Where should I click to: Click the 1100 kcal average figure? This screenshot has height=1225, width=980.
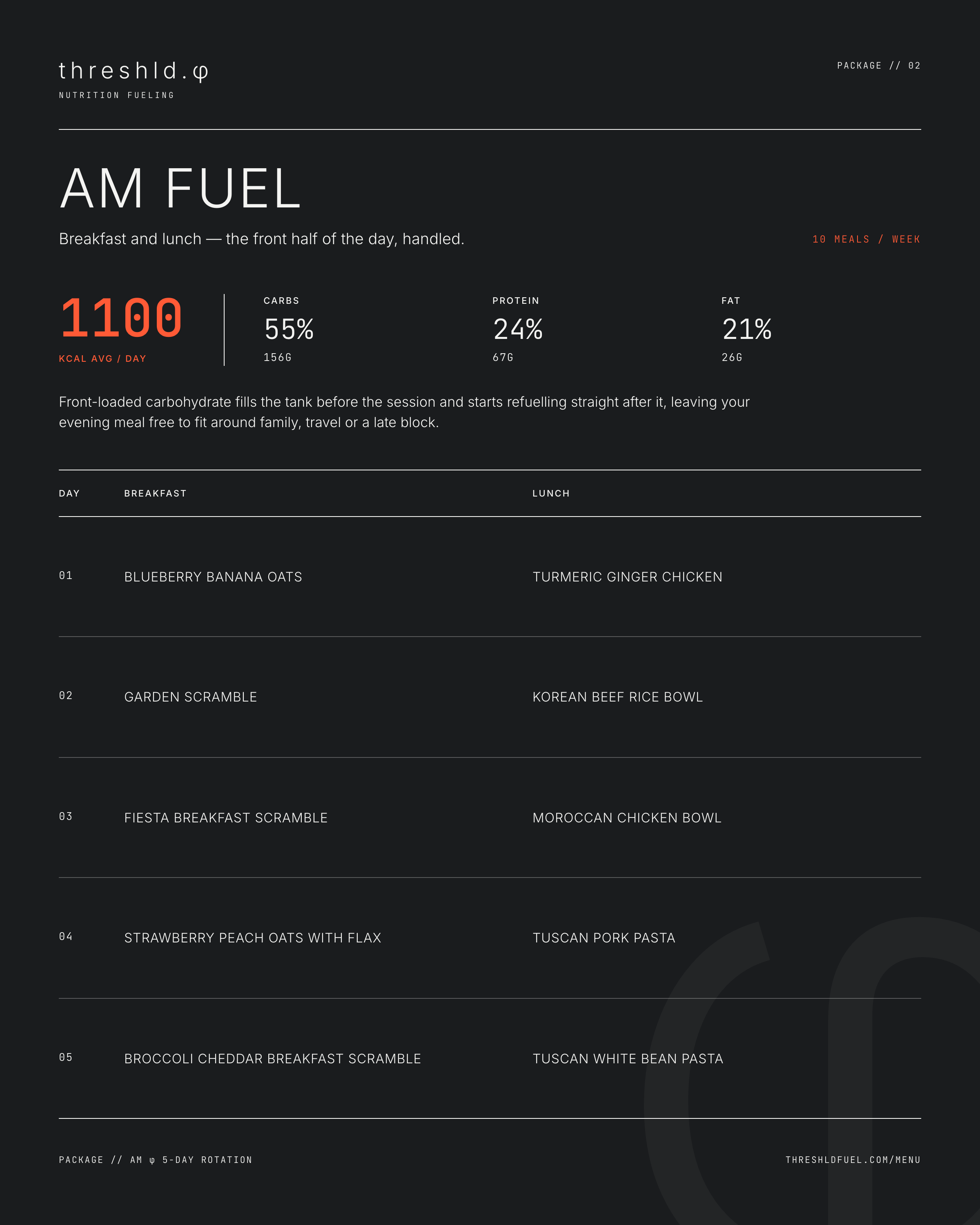tap(121, 318)
